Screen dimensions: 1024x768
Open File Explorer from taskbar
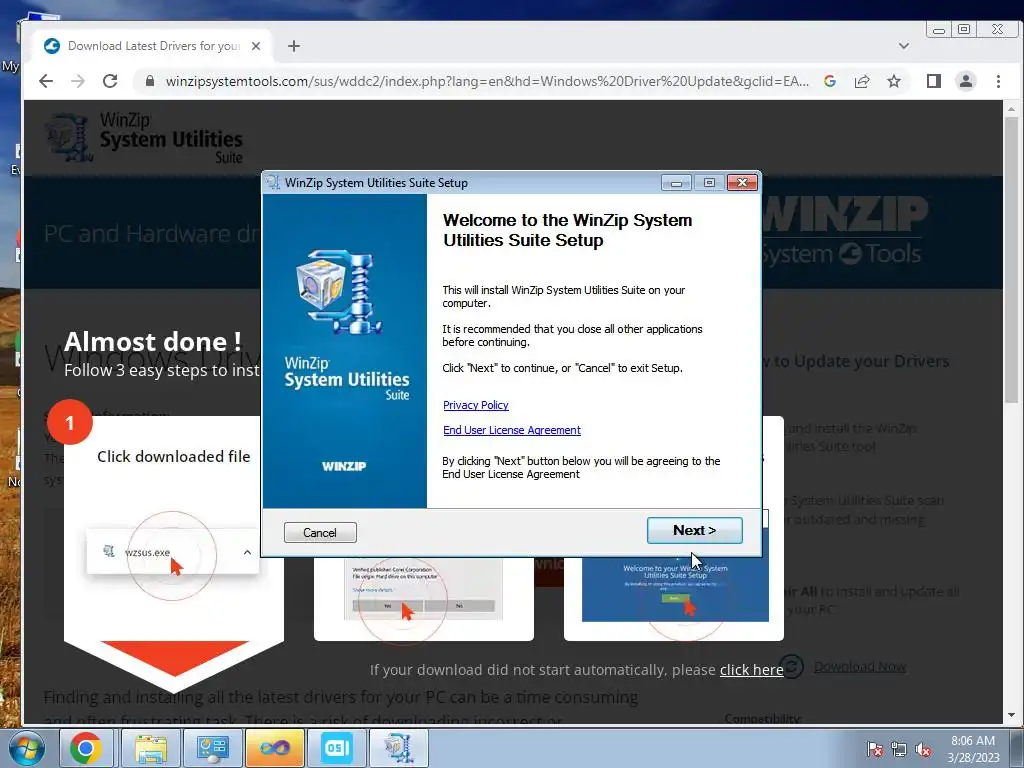[x=151, y=748]
